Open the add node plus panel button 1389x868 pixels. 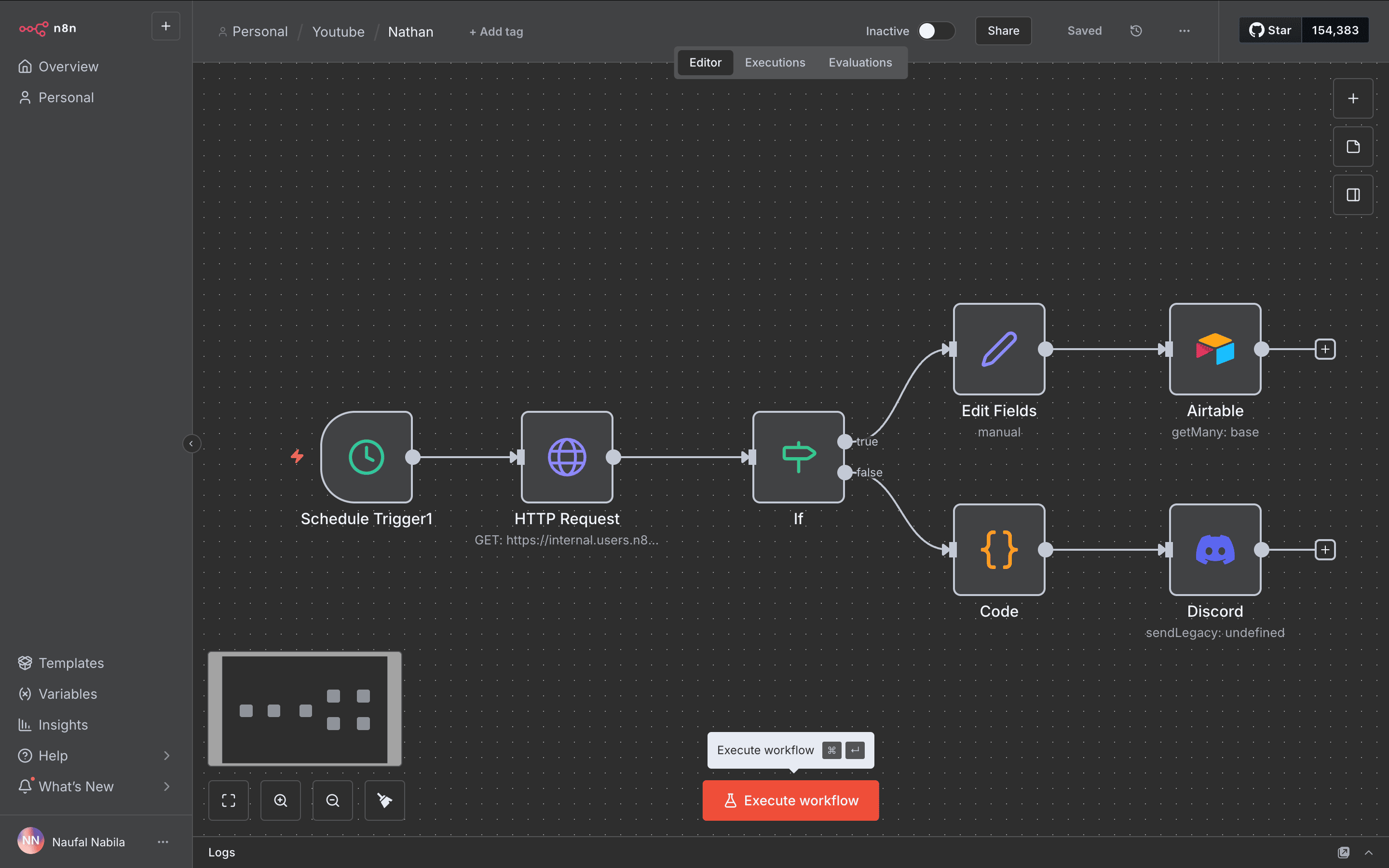pyautogui.click(x=1353, y=98)
